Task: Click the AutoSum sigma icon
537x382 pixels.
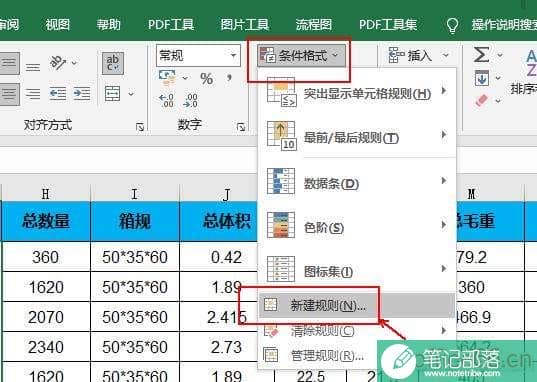Action: [x=481, y=54]
